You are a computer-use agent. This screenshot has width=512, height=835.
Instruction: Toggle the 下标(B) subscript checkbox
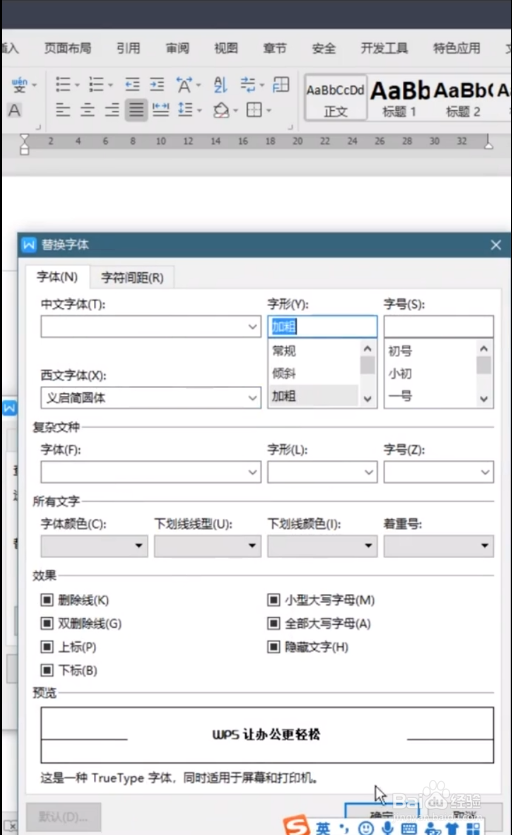(47, 670)
